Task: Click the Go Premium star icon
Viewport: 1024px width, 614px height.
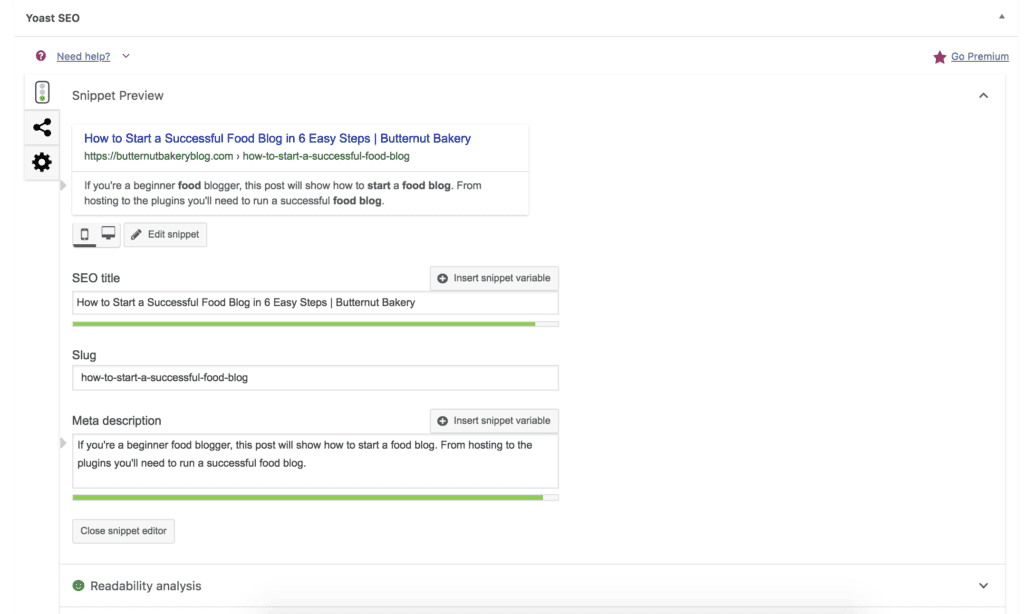Action: [x=940, y=57]
